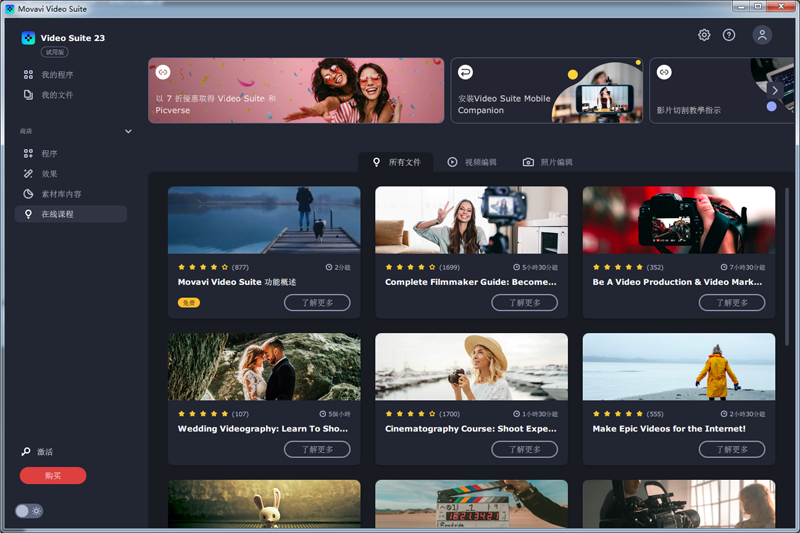This screenshot has width=800, height=533.
Task: Click 了解更多 on Complete Filmmaker Guide card
Action: [x=524, y=302]
